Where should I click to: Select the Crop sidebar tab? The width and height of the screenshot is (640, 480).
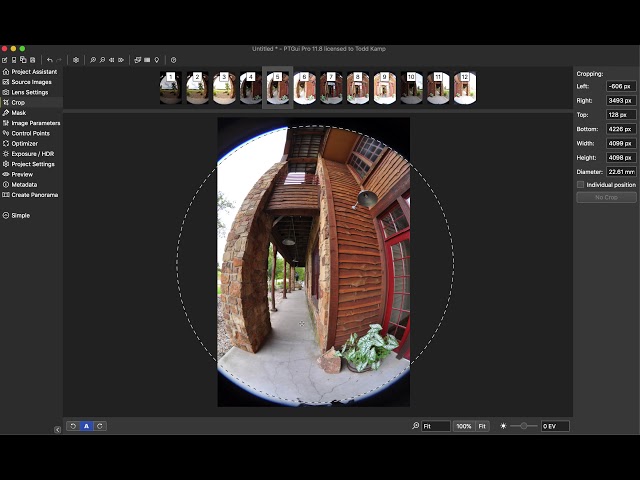click(31, 102)
